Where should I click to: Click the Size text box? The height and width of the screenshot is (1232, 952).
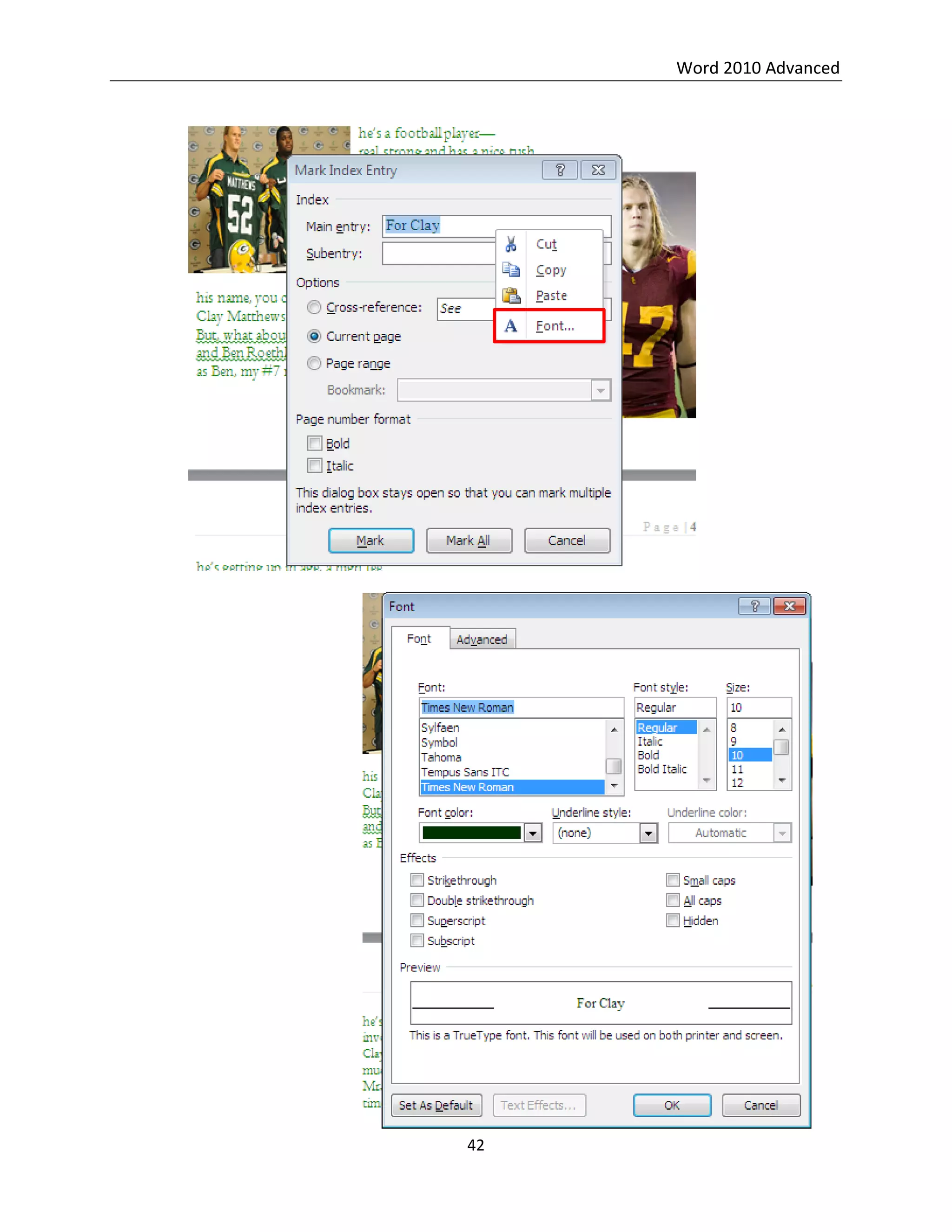tap(759, 708)
